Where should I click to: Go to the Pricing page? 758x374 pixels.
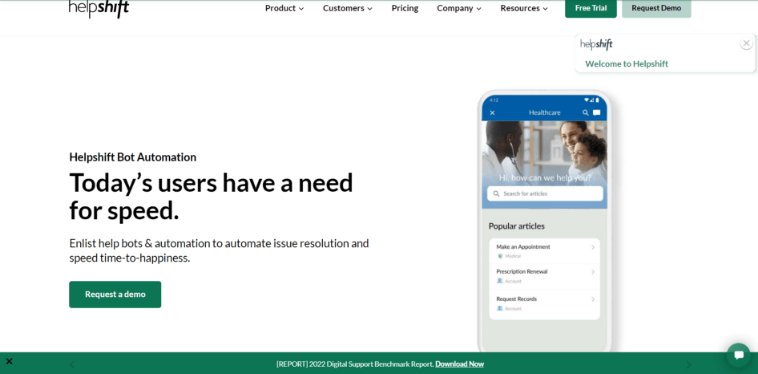pos(405,8)
